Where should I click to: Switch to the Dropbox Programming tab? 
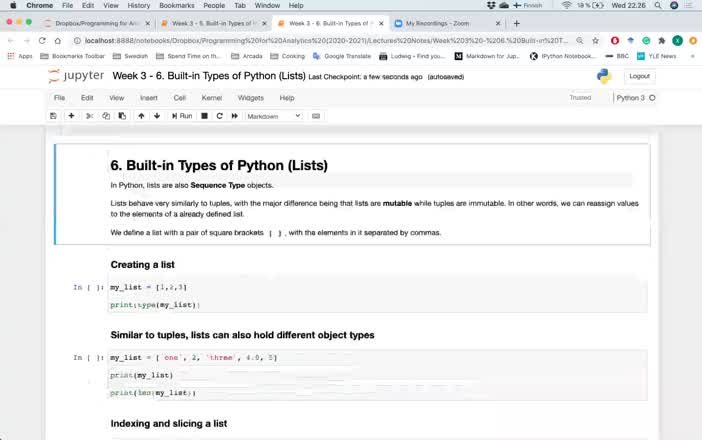[x=98, y=23]
